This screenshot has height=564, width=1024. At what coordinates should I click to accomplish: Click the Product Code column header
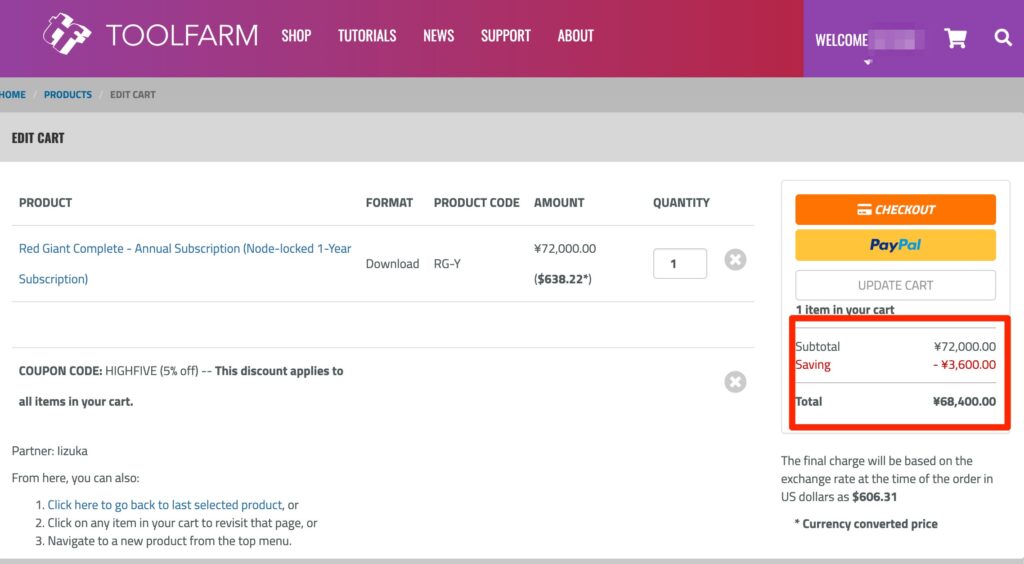(477, 203)
